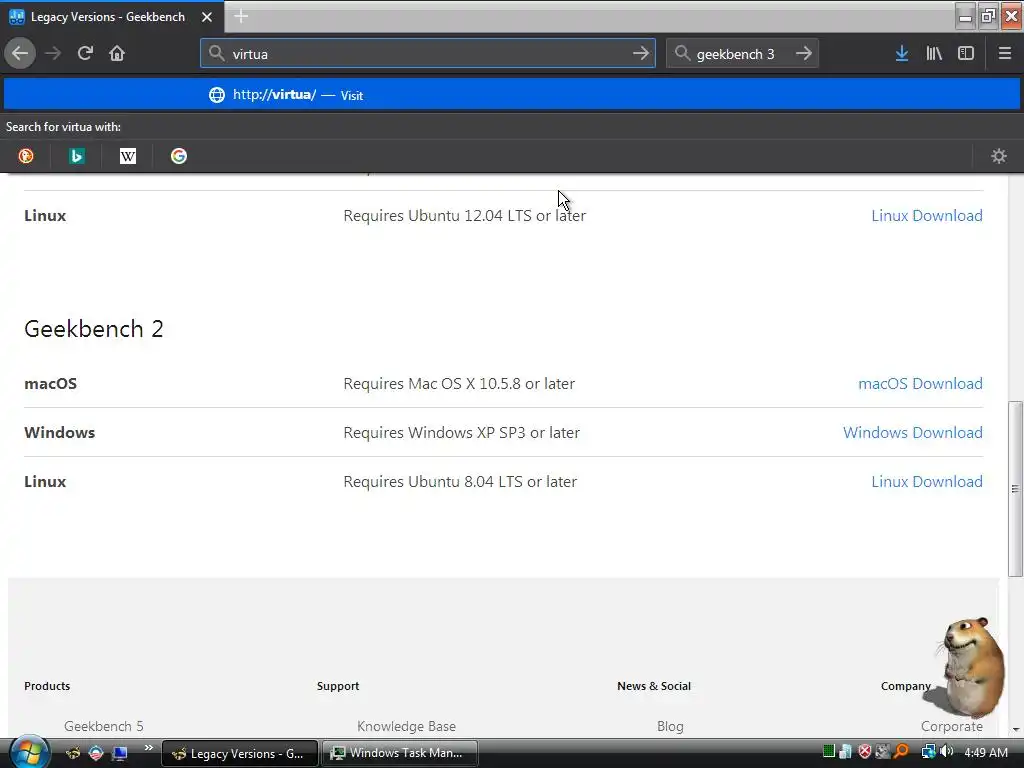Open the Knowledge Base footer link
This screenshot has height=768, width=1024.
(406, 726)
